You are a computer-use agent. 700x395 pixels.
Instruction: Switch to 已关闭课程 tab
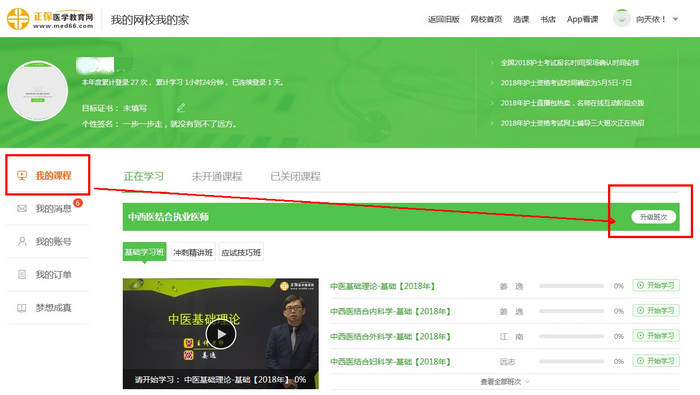[296, 176]
